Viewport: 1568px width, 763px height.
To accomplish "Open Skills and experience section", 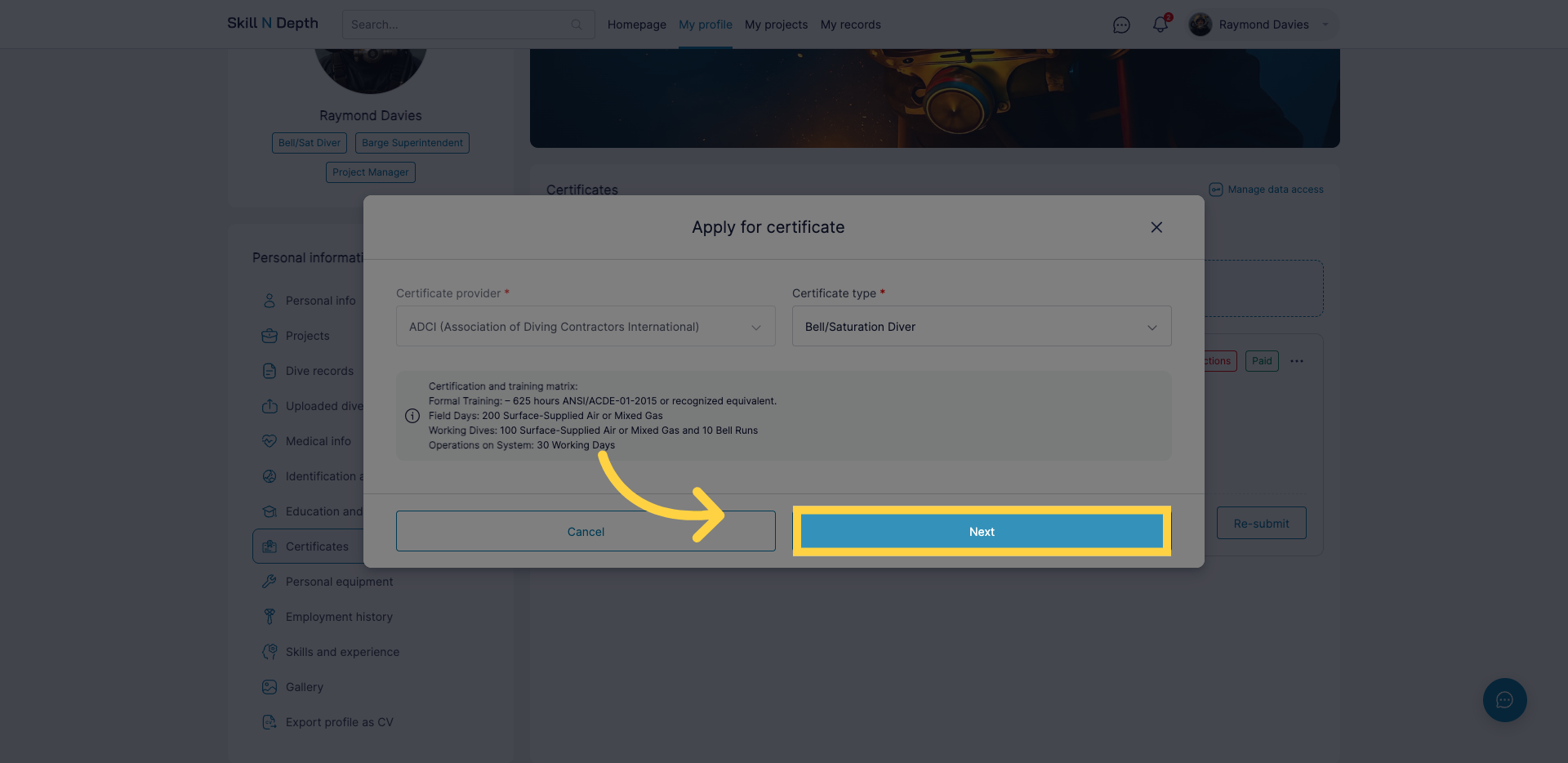I will (x=343, y=652).
